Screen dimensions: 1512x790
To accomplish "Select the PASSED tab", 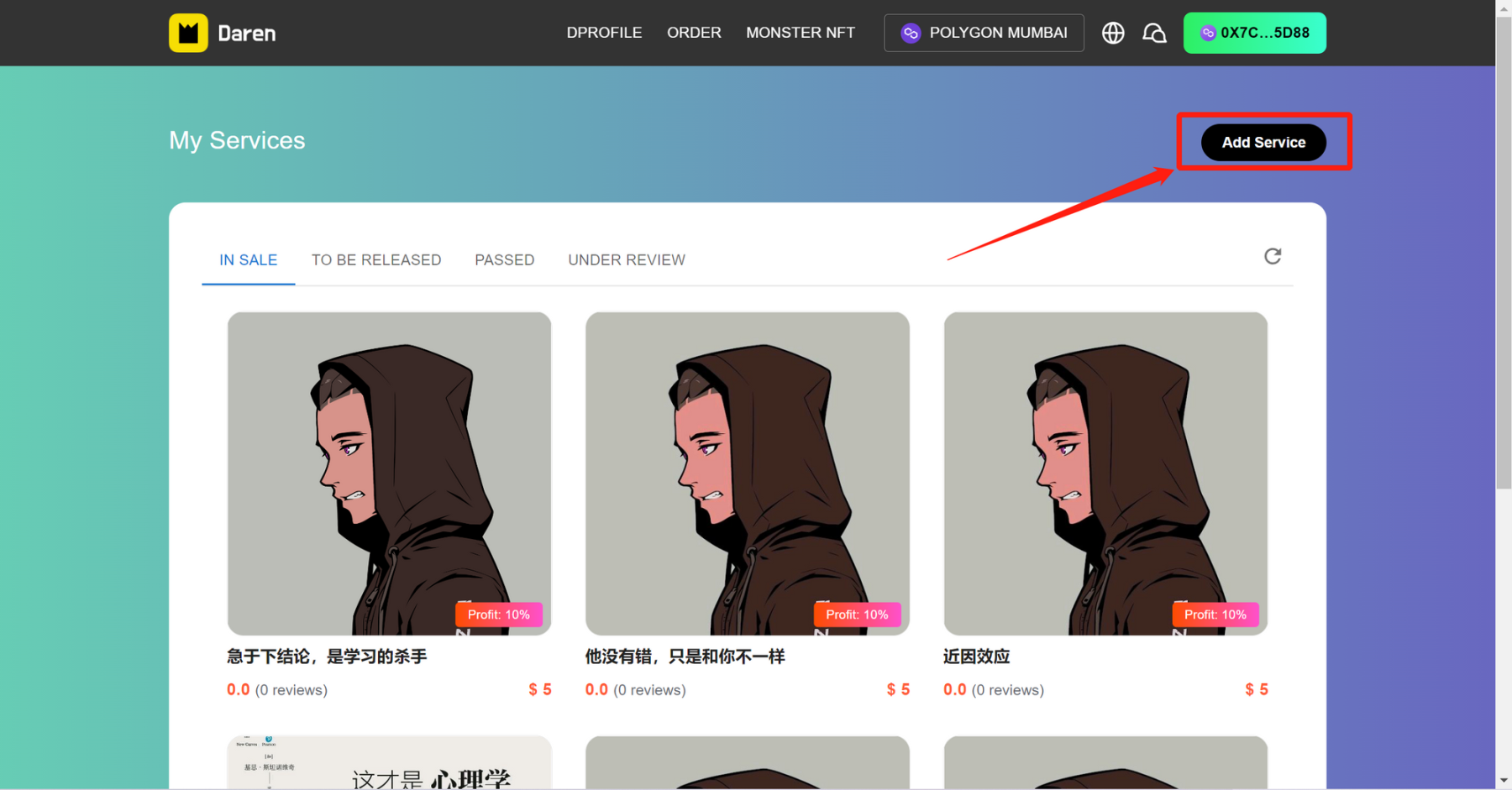I will (504, 260).
